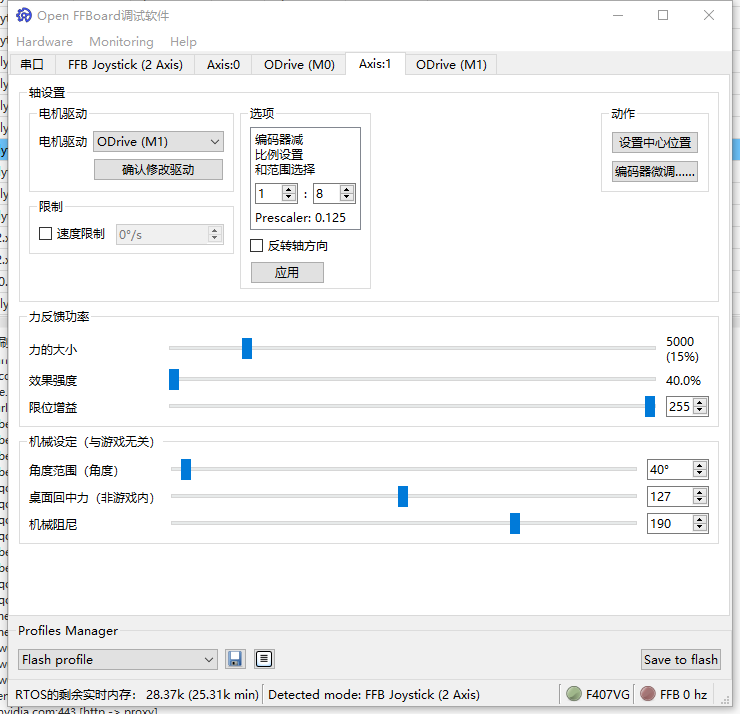
Task: Expand the 电机驱动 ODrive (M1) dropdown
Action: [x=158, y=142]
